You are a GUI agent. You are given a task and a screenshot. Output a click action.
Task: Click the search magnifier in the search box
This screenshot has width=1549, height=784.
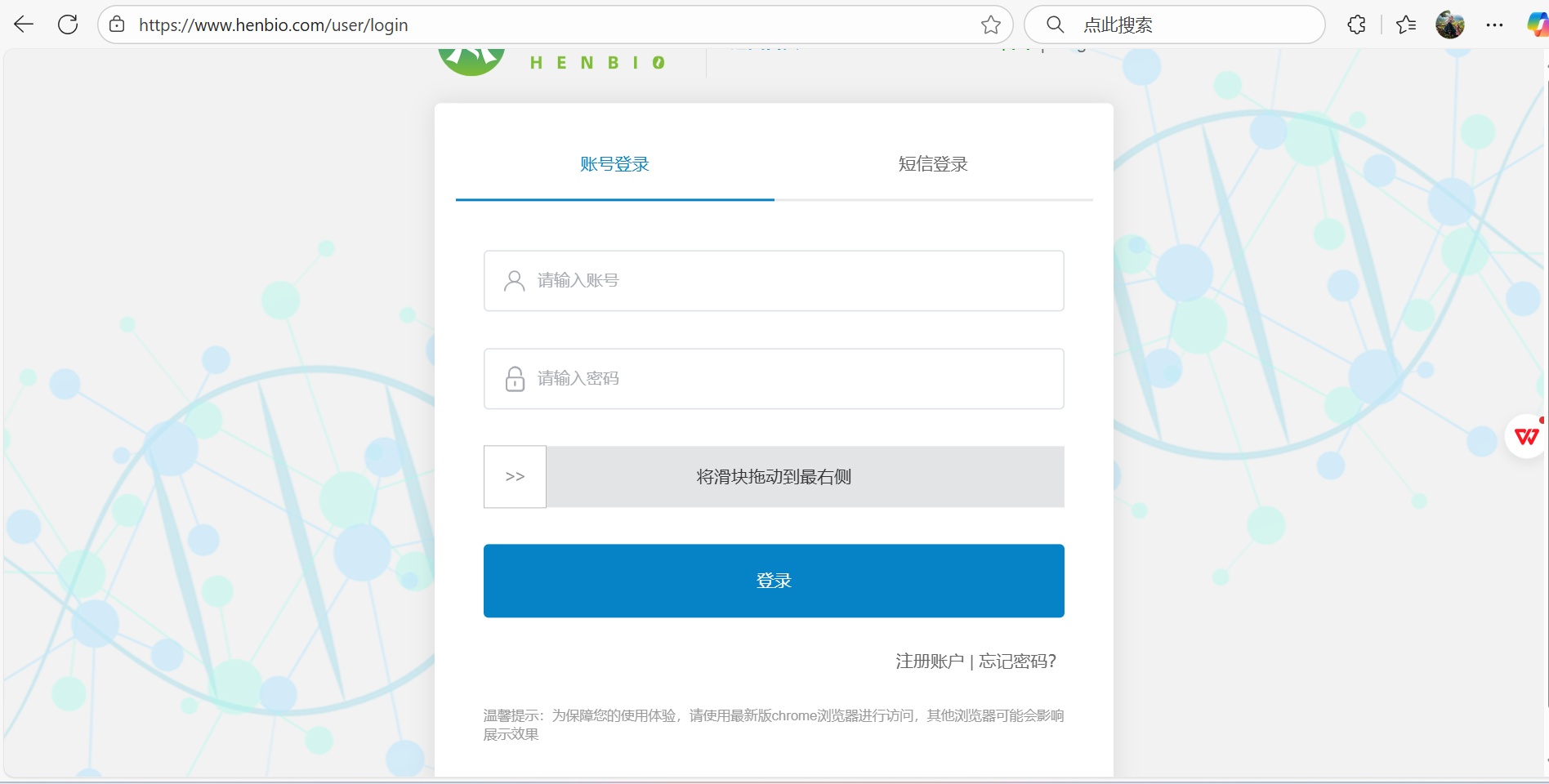pyautogui.click(x=1055, y=24)
